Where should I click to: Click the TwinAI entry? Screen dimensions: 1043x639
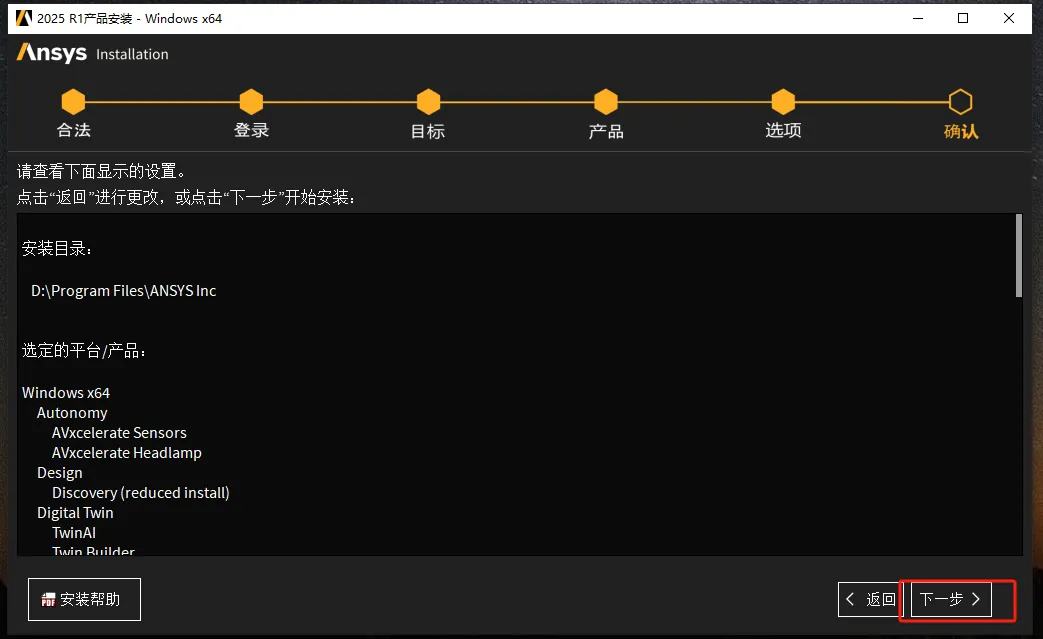click(x=74, y=533)
